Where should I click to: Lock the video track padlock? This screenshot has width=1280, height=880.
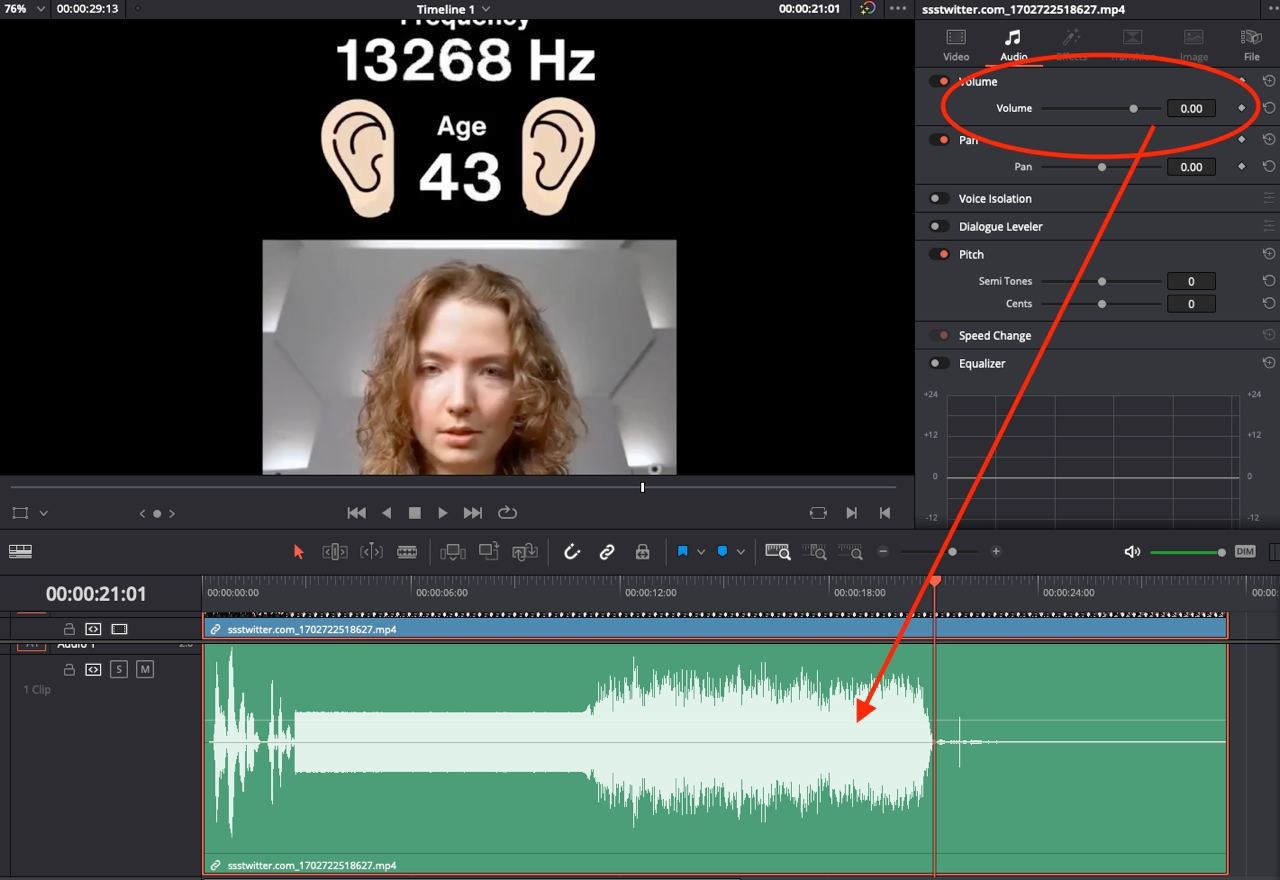[69, 629]
